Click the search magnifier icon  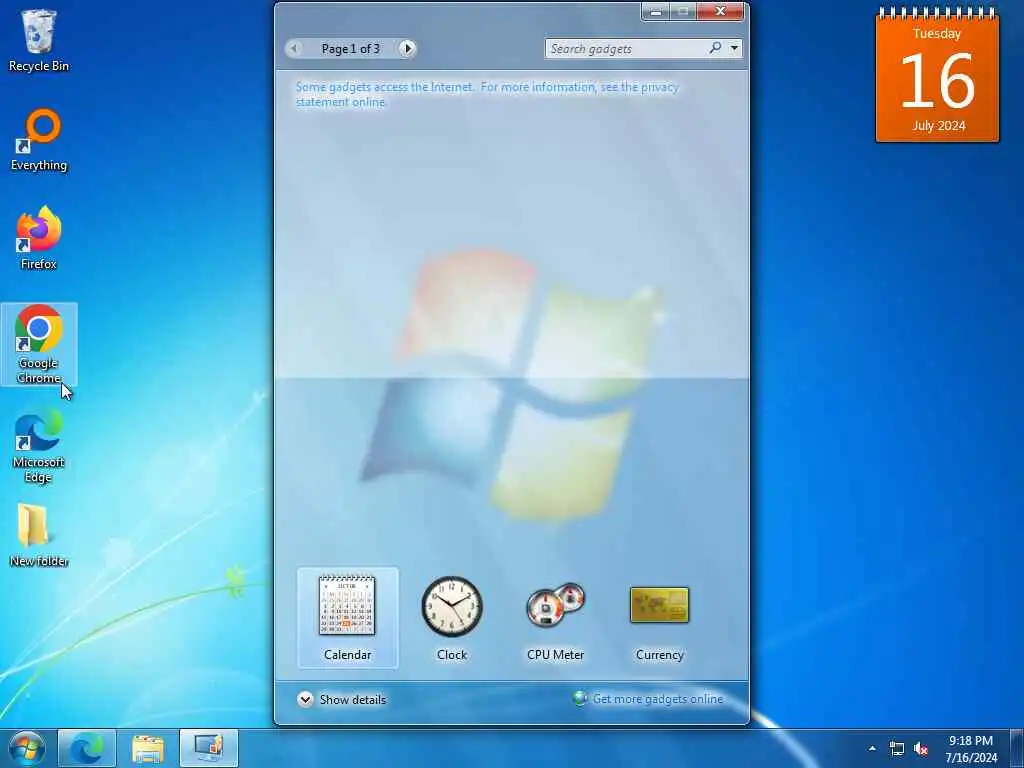[715, 48]
